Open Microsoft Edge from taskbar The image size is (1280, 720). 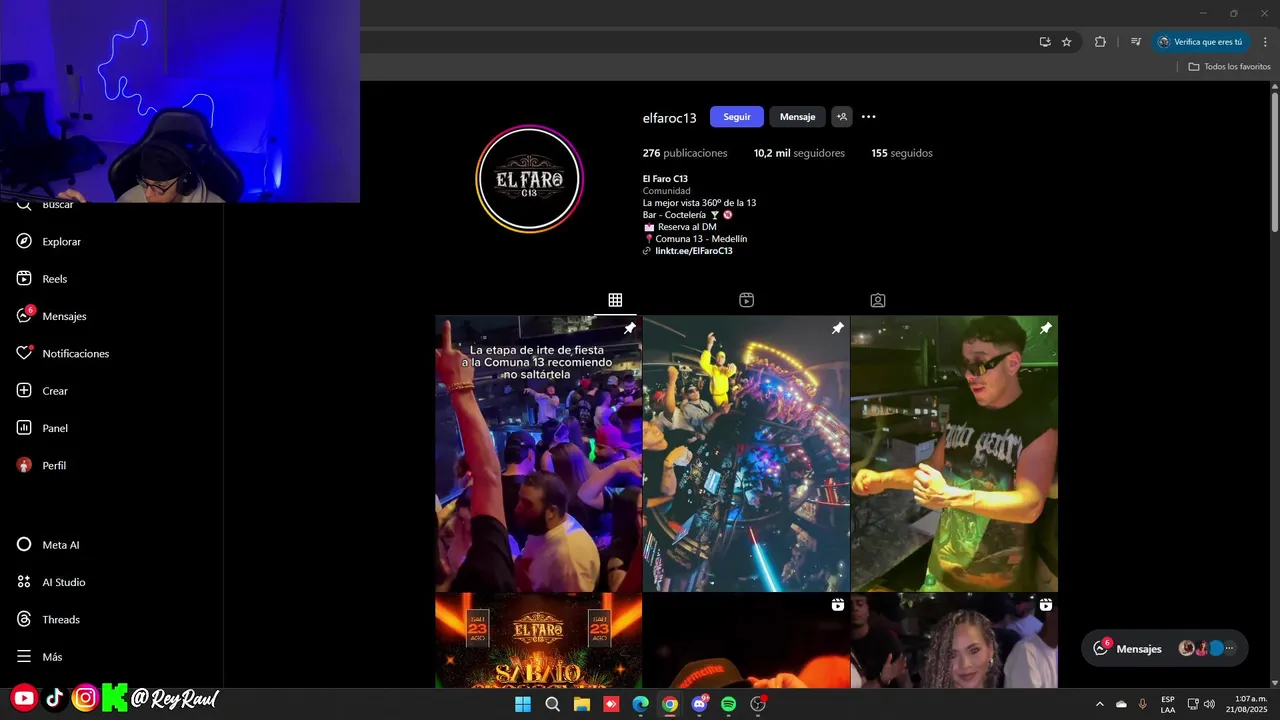(641, 704)
